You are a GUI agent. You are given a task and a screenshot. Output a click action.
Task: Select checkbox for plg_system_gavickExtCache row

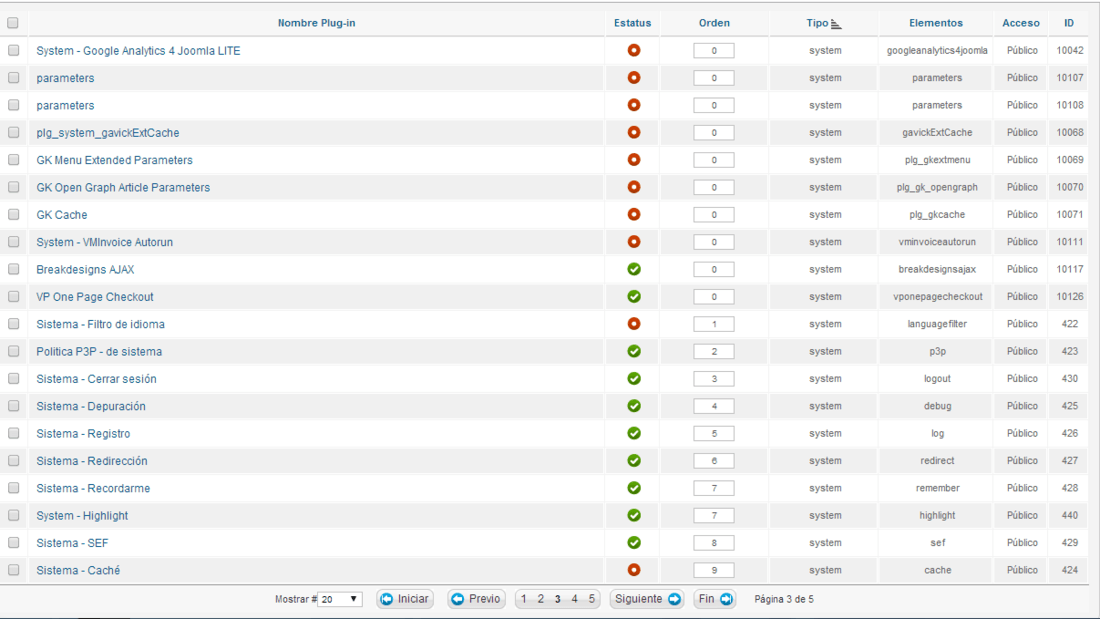[x=13, y=133]
